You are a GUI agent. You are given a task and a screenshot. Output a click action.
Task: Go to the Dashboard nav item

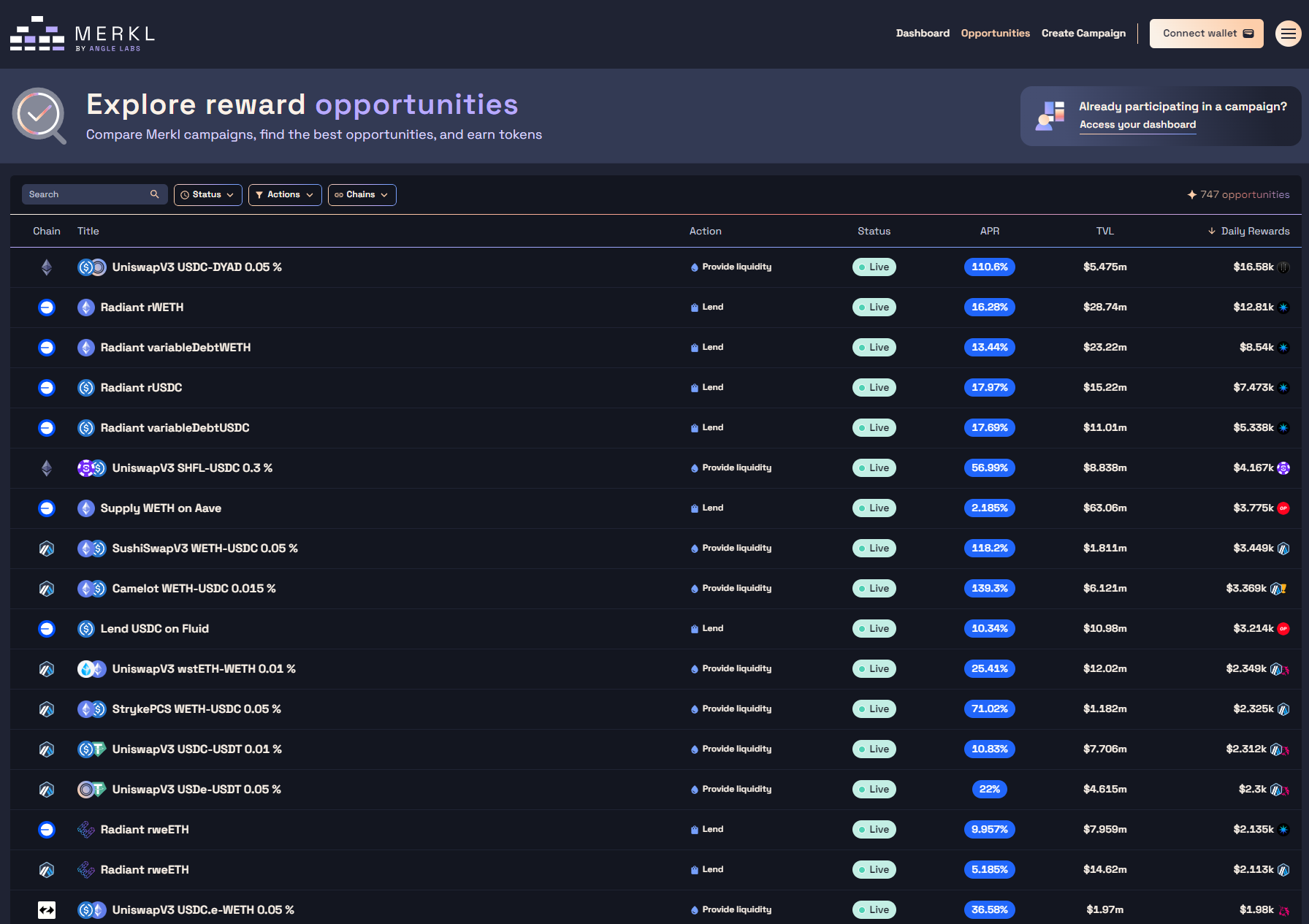[923, 33]
